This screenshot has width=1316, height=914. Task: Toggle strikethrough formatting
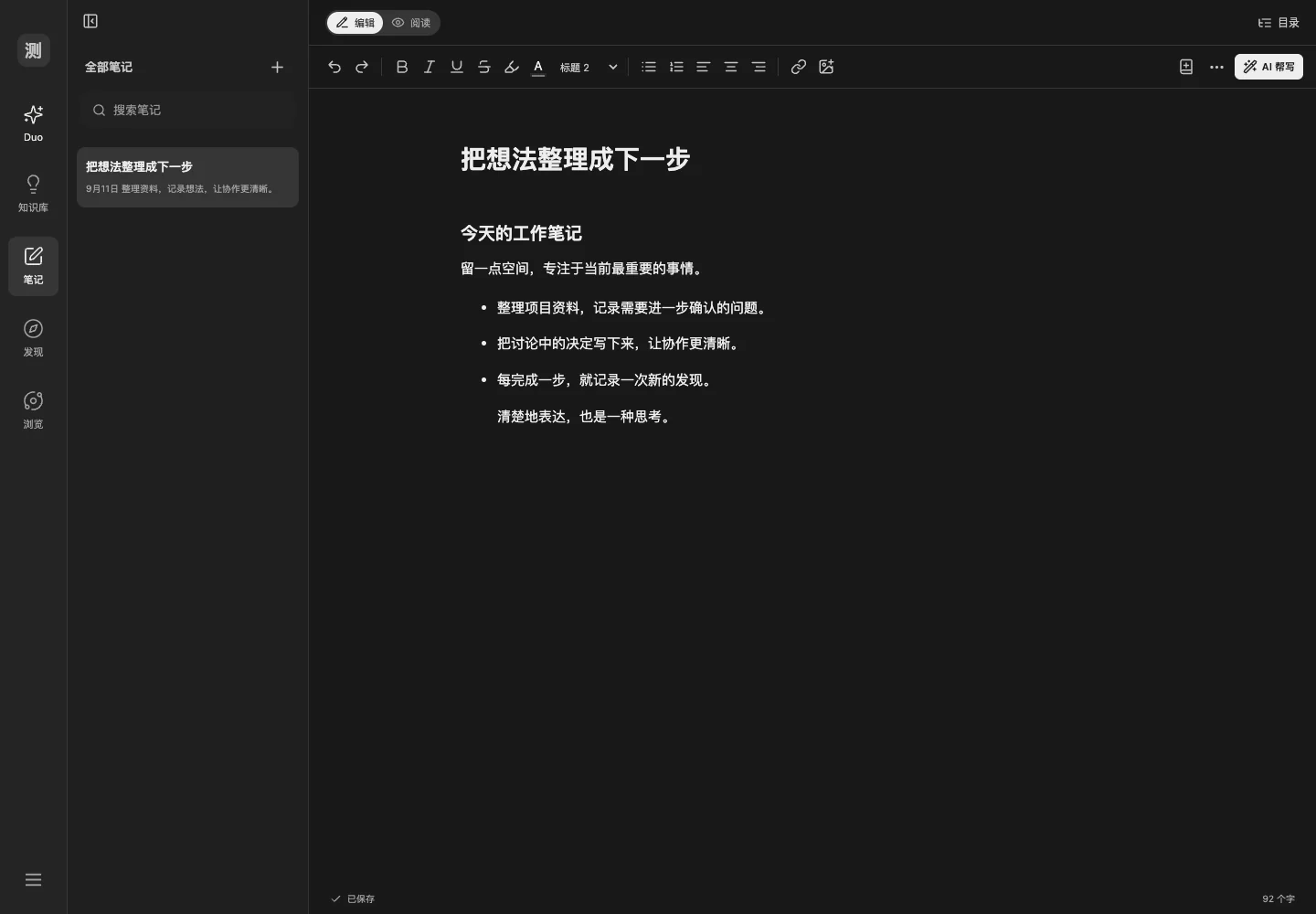(484, 67)
